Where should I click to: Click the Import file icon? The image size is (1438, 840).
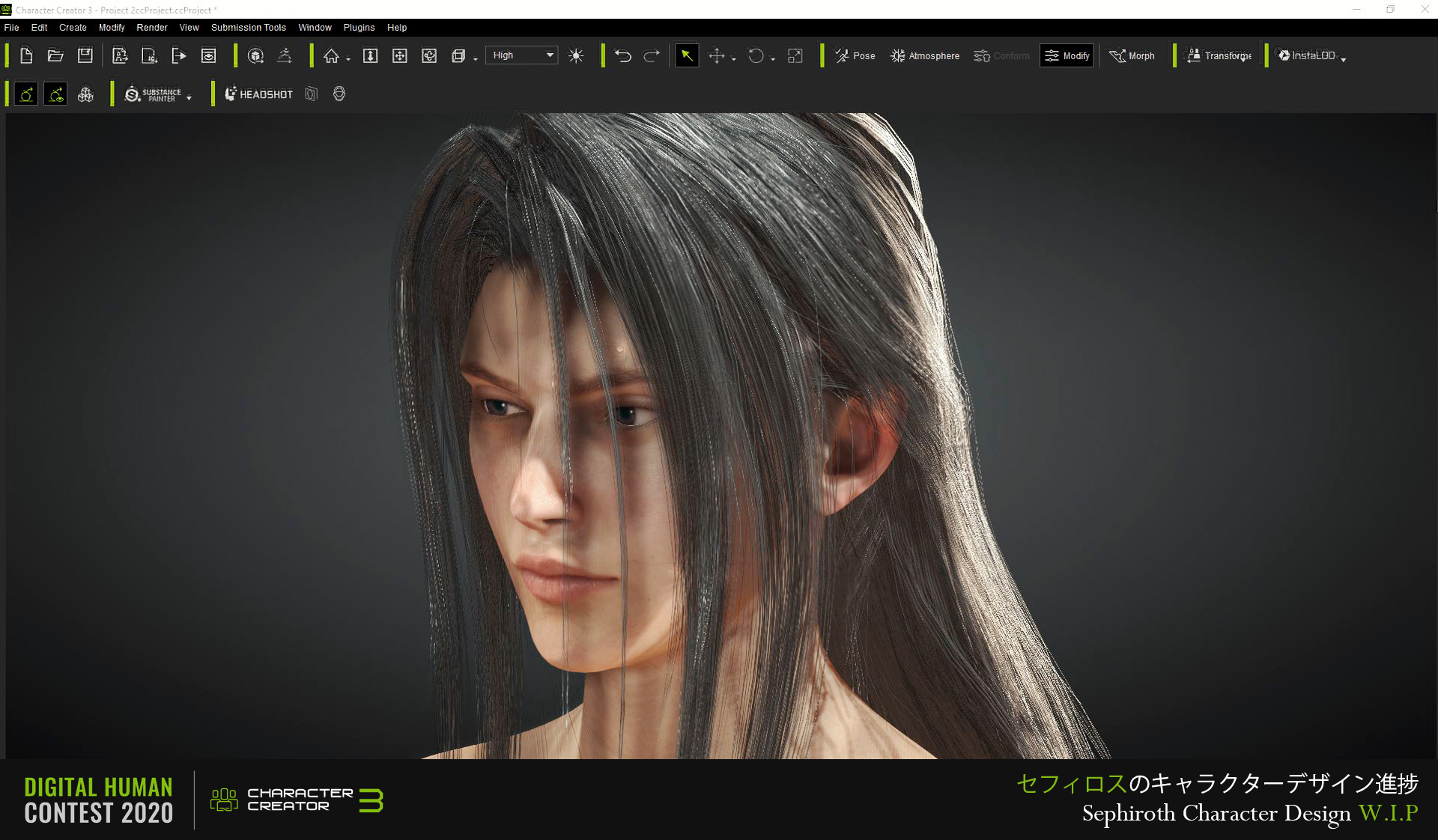pos(120,55)
